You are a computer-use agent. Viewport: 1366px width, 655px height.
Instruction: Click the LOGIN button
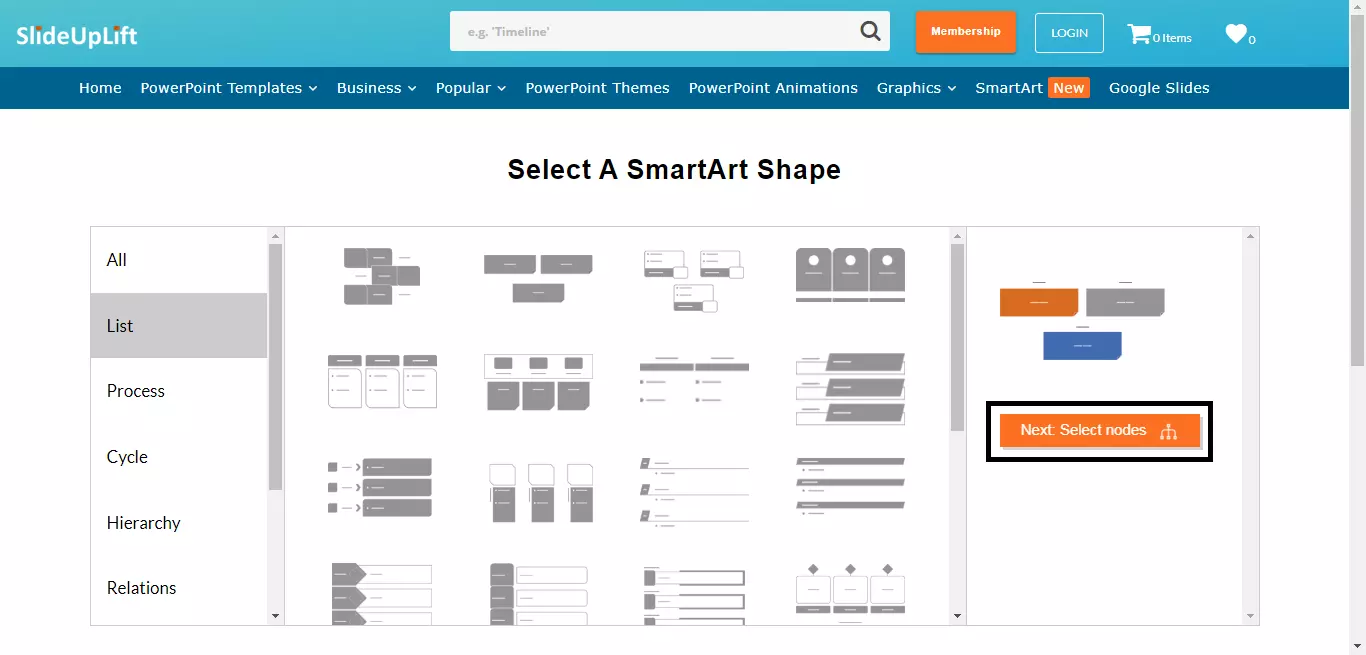(x=1069, y=33)
